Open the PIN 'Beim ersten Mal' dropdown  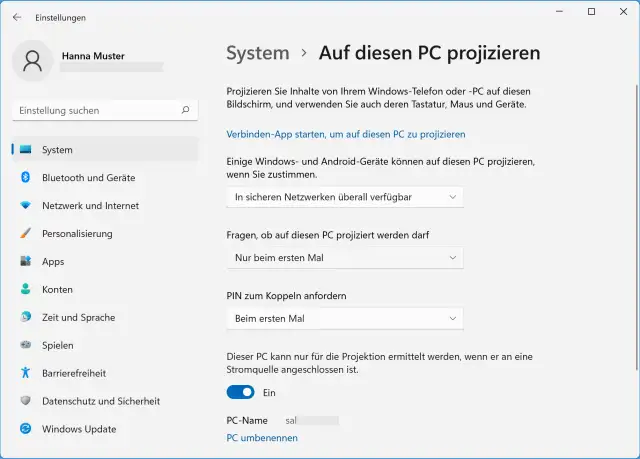[345, 319]
